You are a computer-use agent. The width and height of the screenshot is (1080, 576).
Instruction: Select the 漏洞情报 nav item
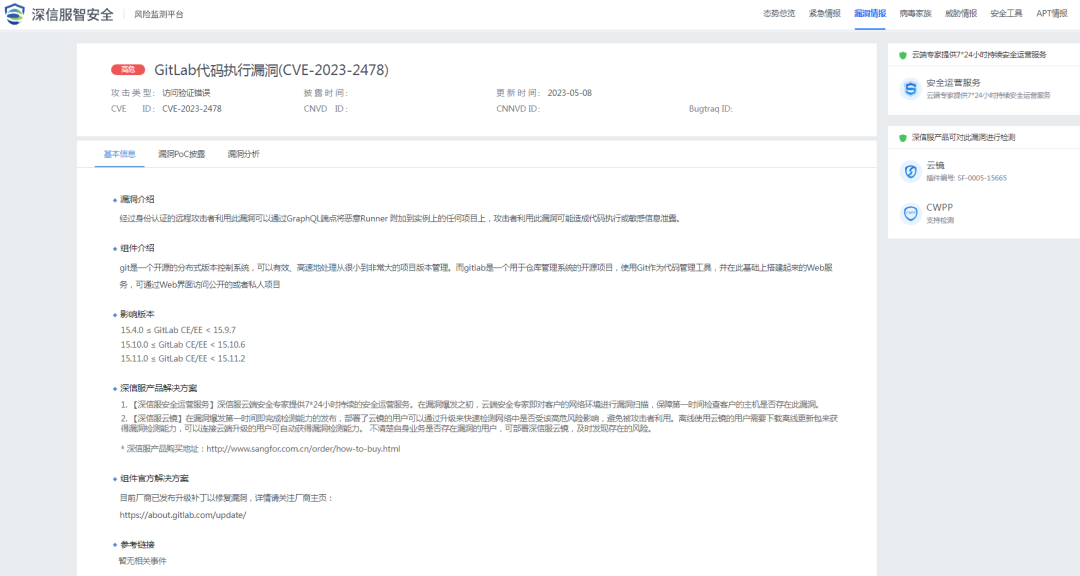(x=870, y=14)
